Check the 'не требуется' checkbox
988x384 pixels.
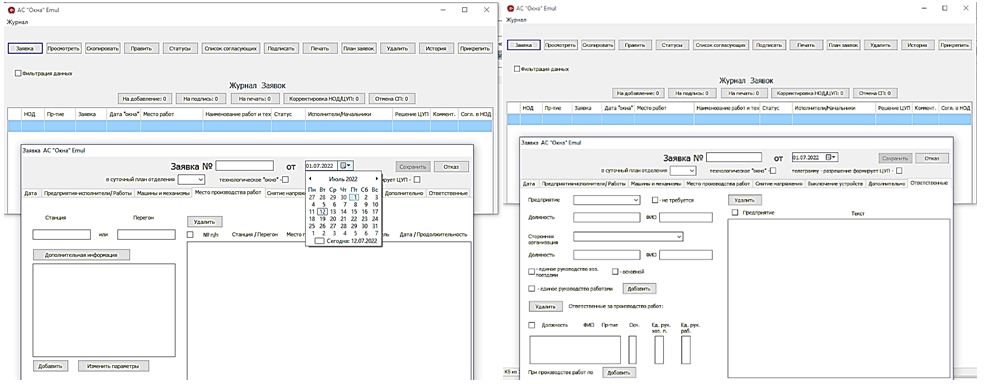pyautogui.click(x=655, y=200)
